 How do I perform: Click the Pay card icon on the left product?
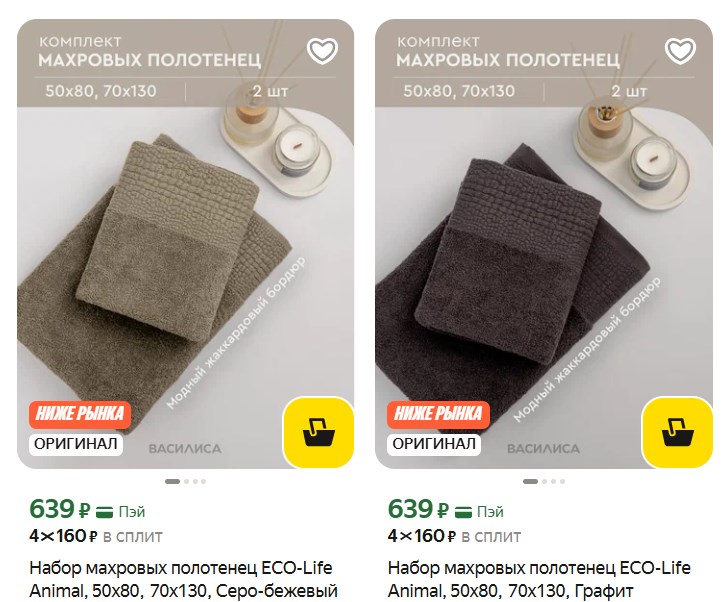click(104, 512)
